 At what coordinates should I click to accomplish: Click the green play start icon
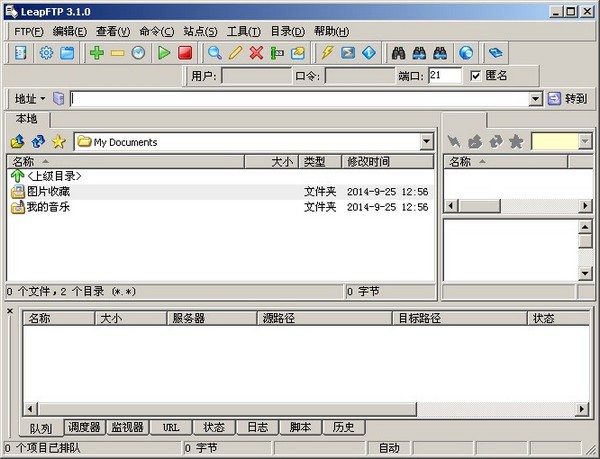(164, 53)
